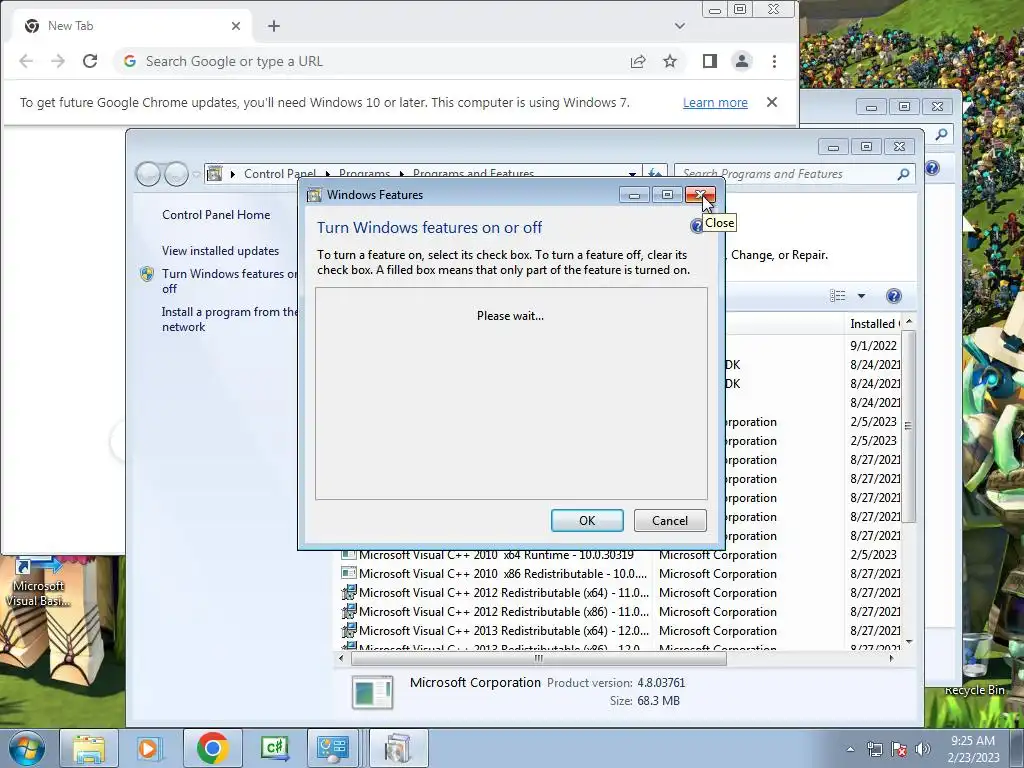Click horizontal scrollbar right arrow
This screenshot has width=1024, height=768.
(x=891, y=658)
